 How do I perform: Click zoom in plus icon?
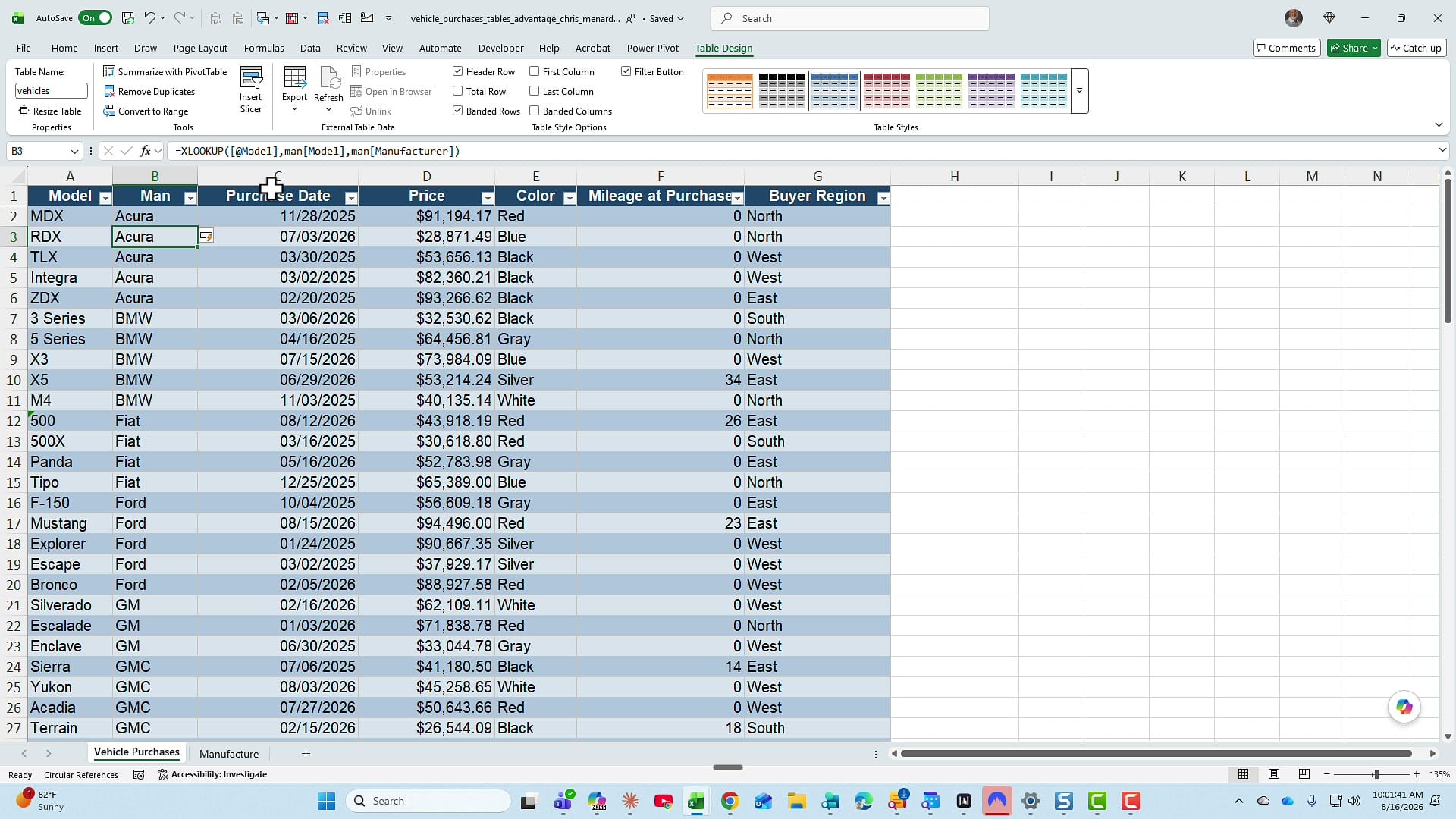[x=1416, y=774]
